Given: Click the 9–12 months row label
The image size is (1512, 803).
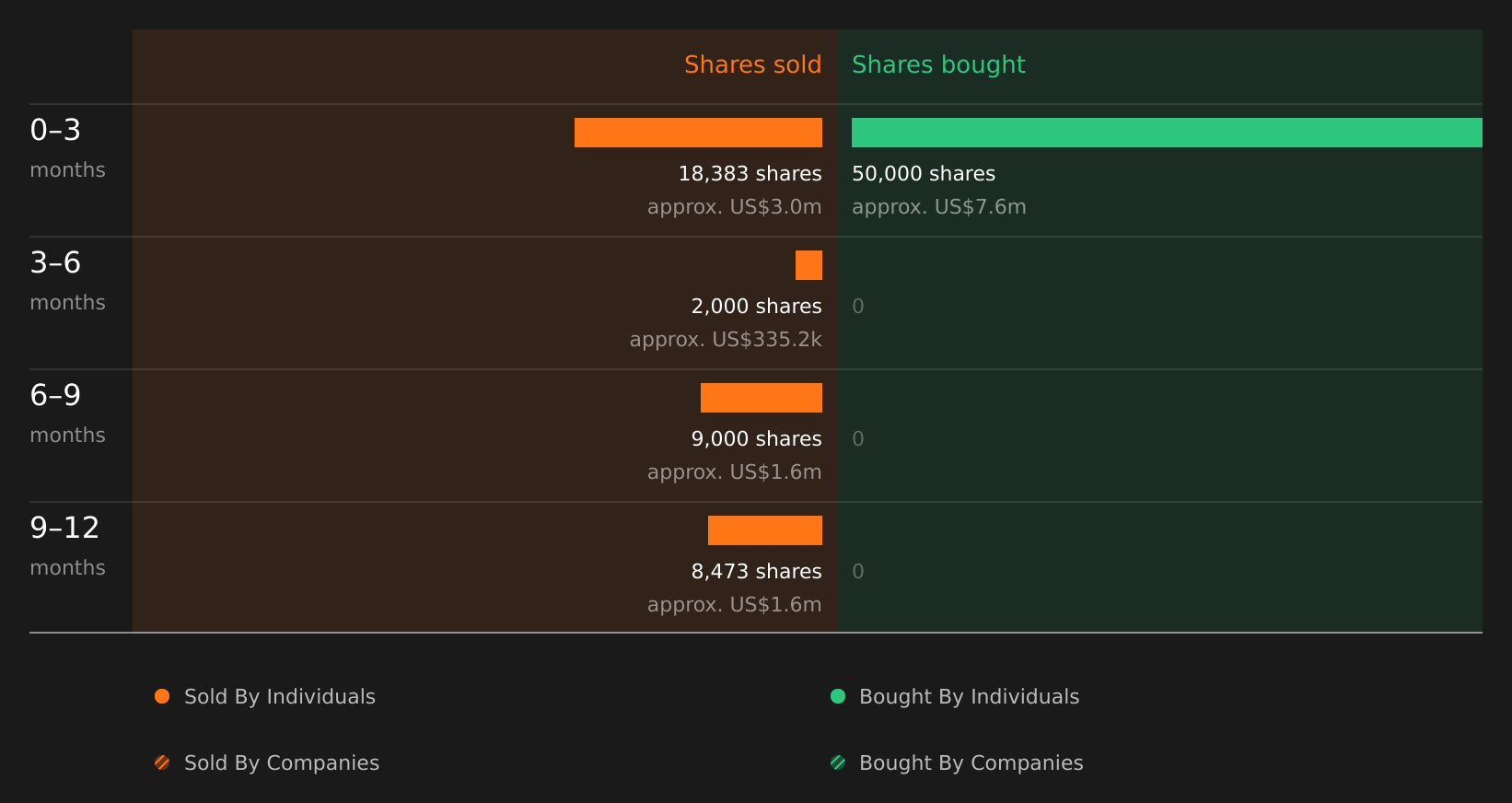Looking at the screenshot, I should click(67, 546).
